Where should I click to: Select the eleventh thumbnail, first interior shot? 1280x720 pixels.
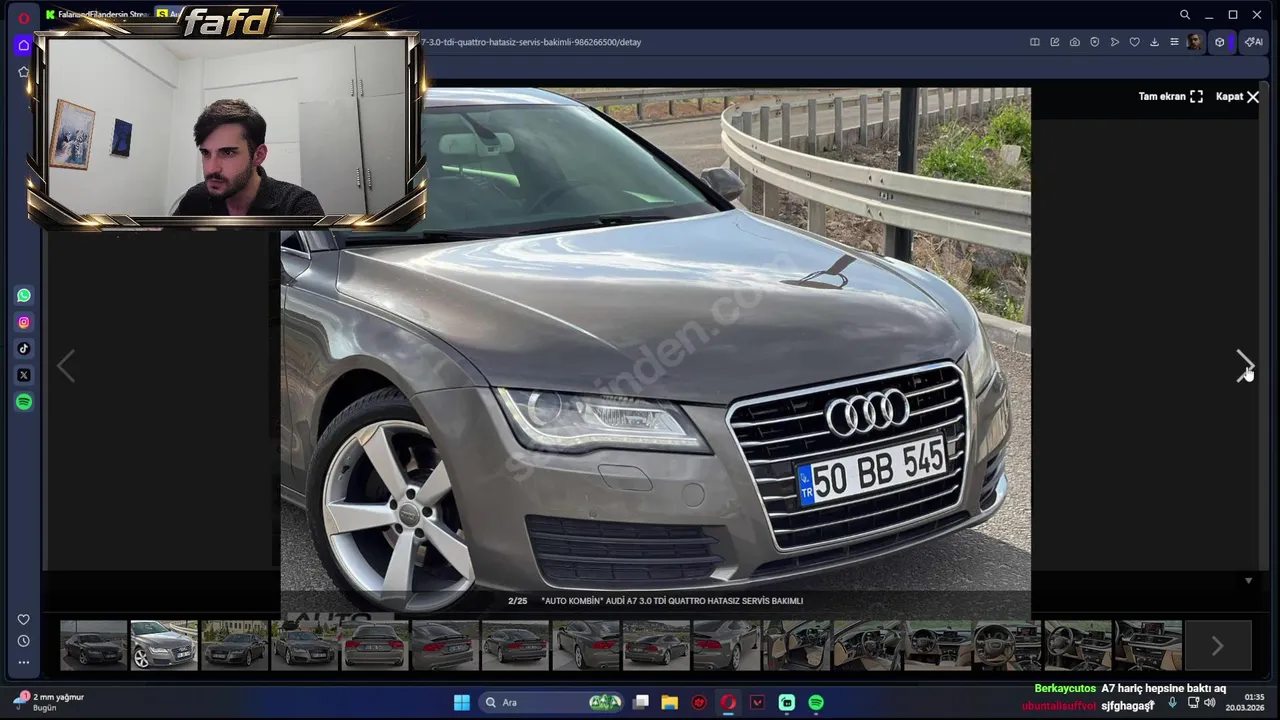pyautogui.click(x=797, y=645)
